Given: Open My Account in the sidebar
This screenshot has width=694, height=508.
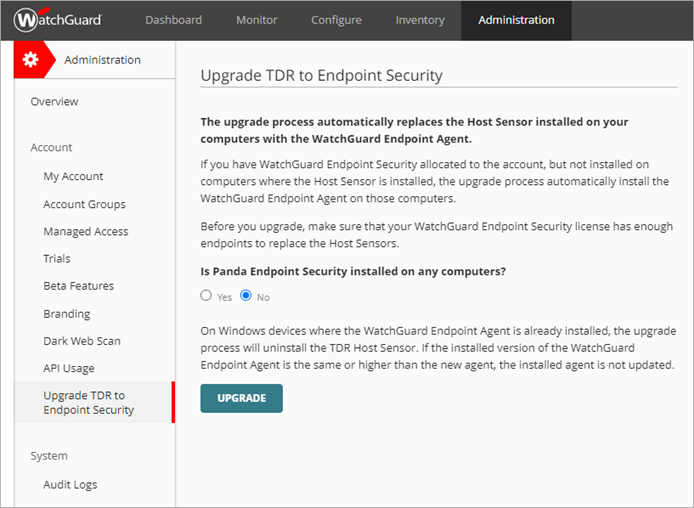Looking at the screenshot, I should [73, 177].
